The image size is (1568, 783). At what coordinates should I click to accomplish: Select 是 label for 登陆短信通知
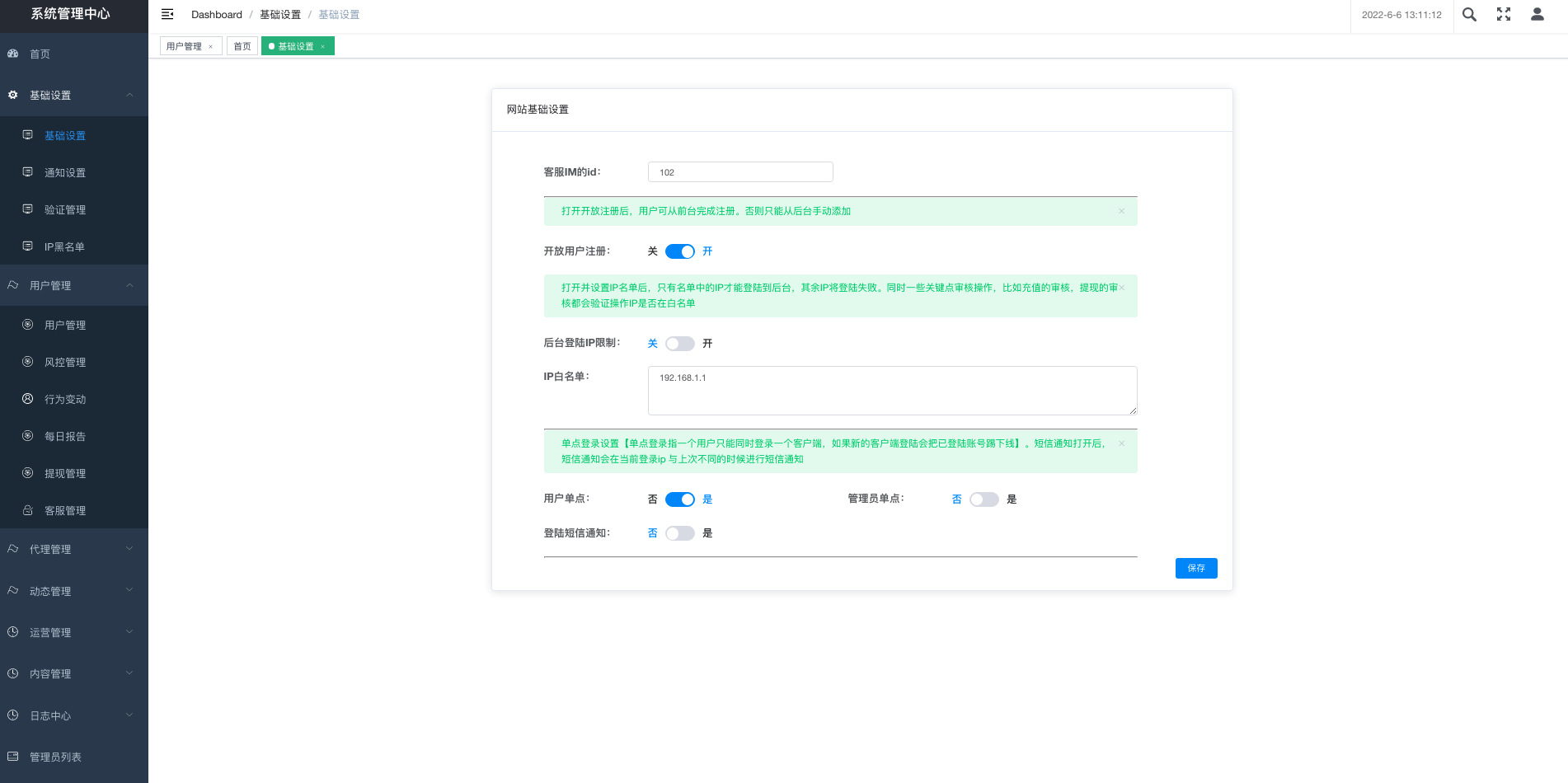(707, 533)
